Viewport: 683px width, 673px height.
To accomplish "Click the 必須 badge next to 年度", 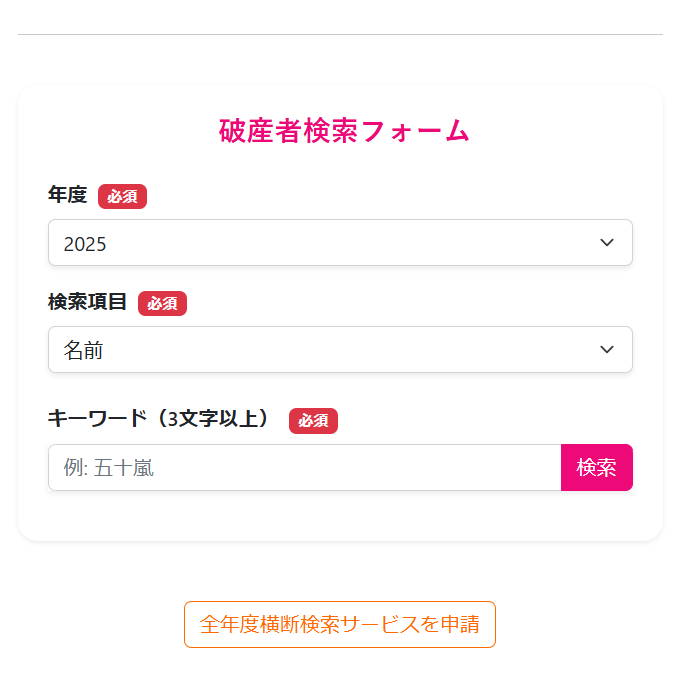I will tap(122, 197).
